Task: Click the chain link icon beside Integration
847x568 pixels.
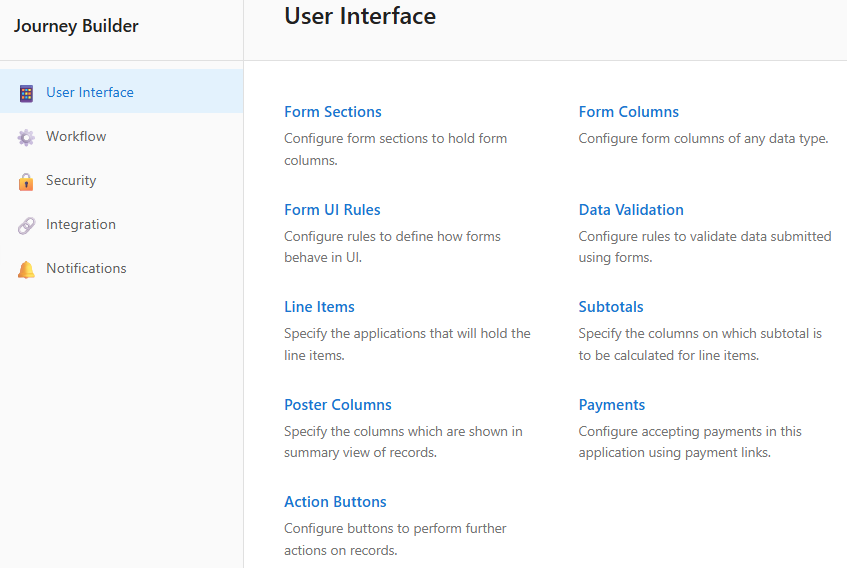Action: [26, 225]
